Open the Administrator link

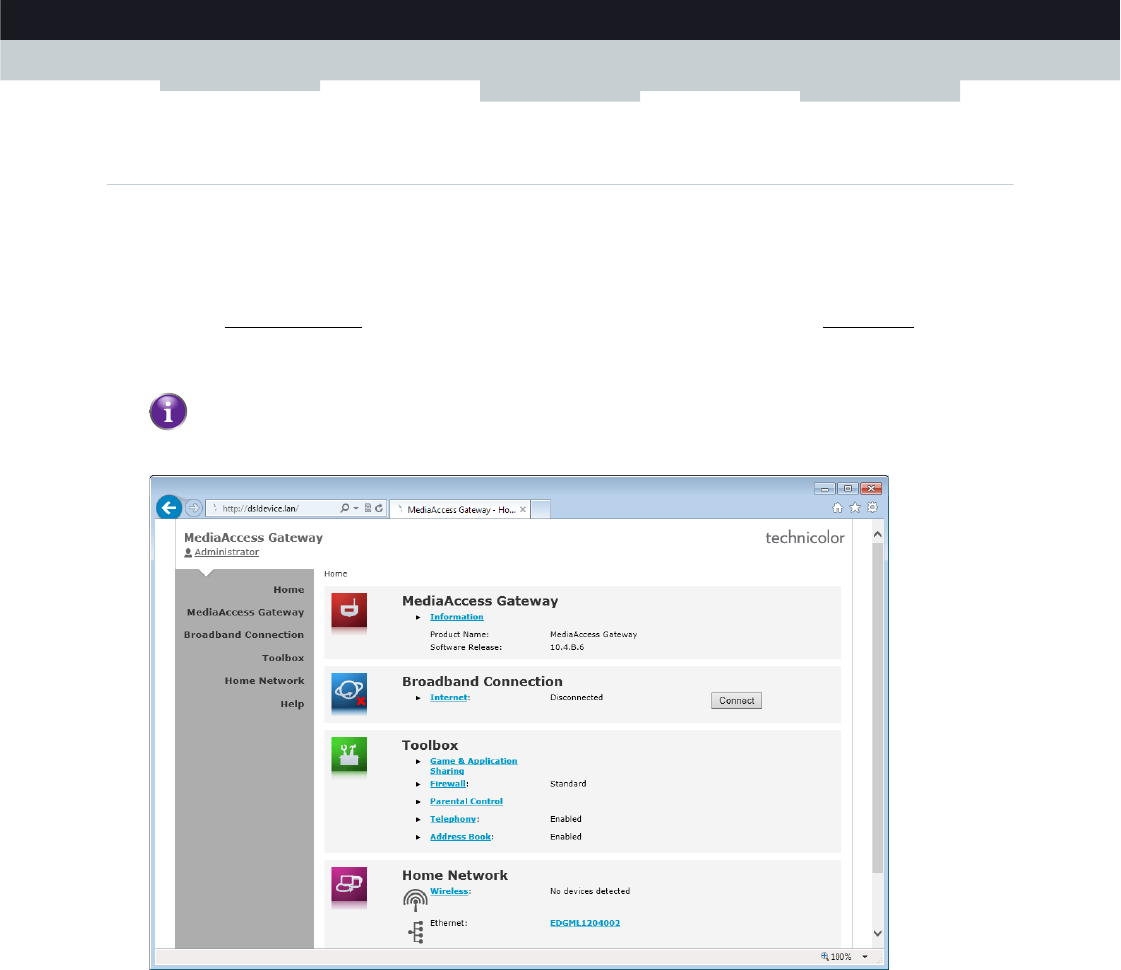tap(227, 553)
